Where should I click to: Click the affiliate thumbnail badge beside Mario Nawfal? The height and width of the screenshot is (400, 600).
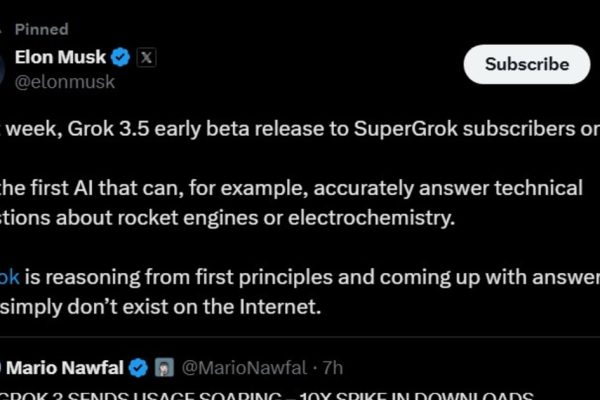coord(164,367)
